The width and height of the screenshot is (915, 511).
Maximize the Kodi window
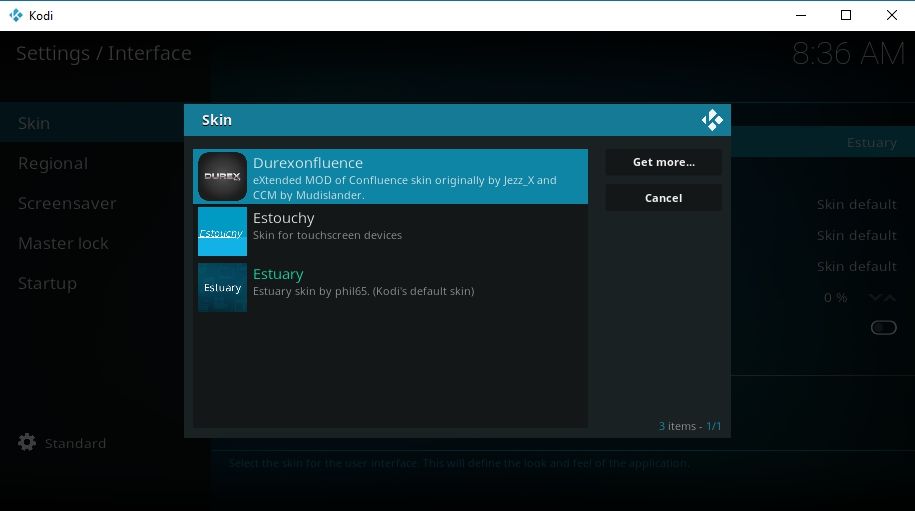click(846, 15)
